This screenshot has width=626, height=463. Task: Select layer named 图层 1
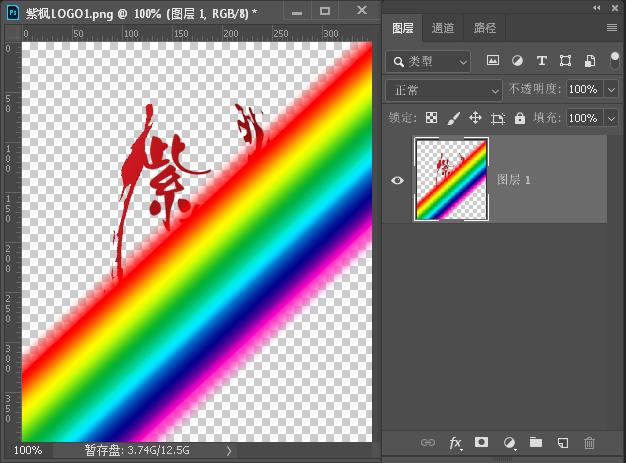(x=513, y=180)
